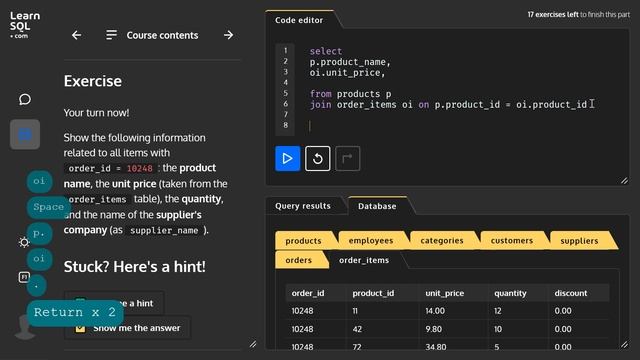Click the disabled redo arrow button
This screenshot has height=360, width=640.
coord(347,158)
